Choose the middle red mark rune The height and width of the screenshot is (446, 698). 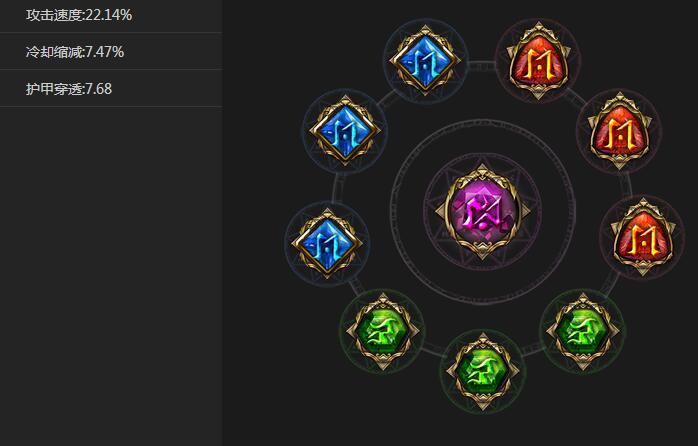click(x=619, y=131)
